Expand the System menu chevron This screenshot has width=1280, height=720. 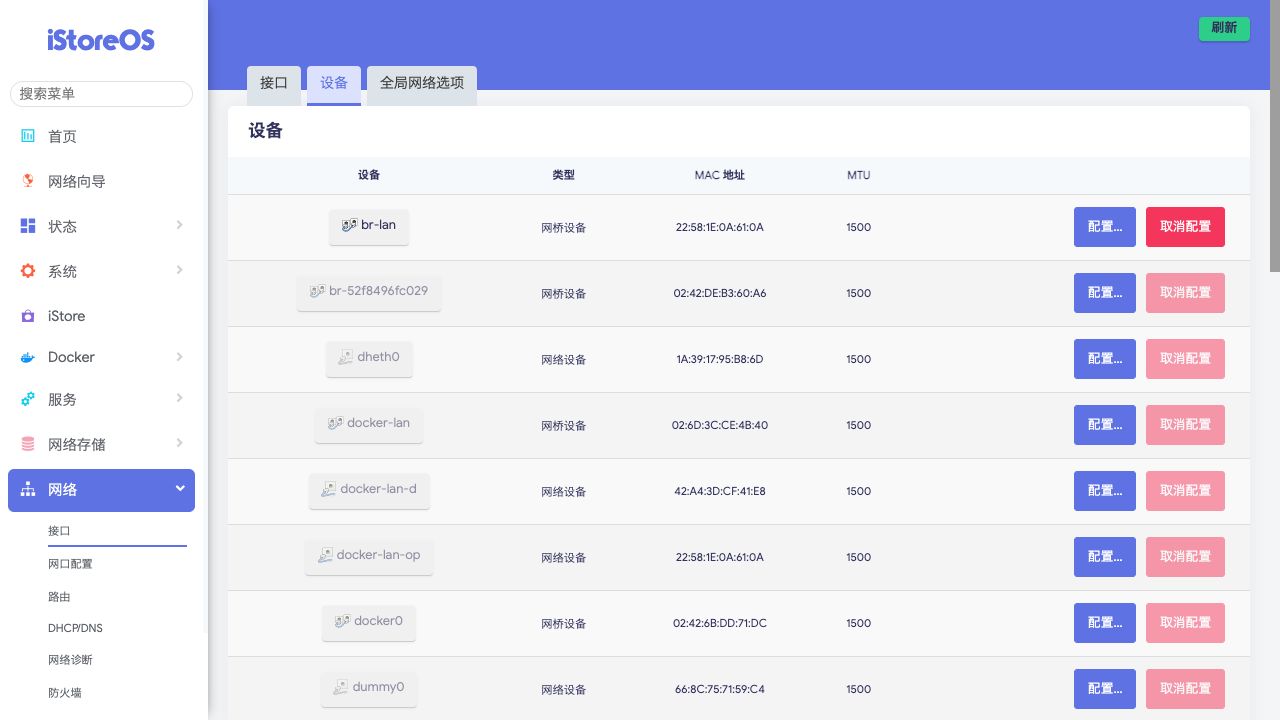point(180,270)
